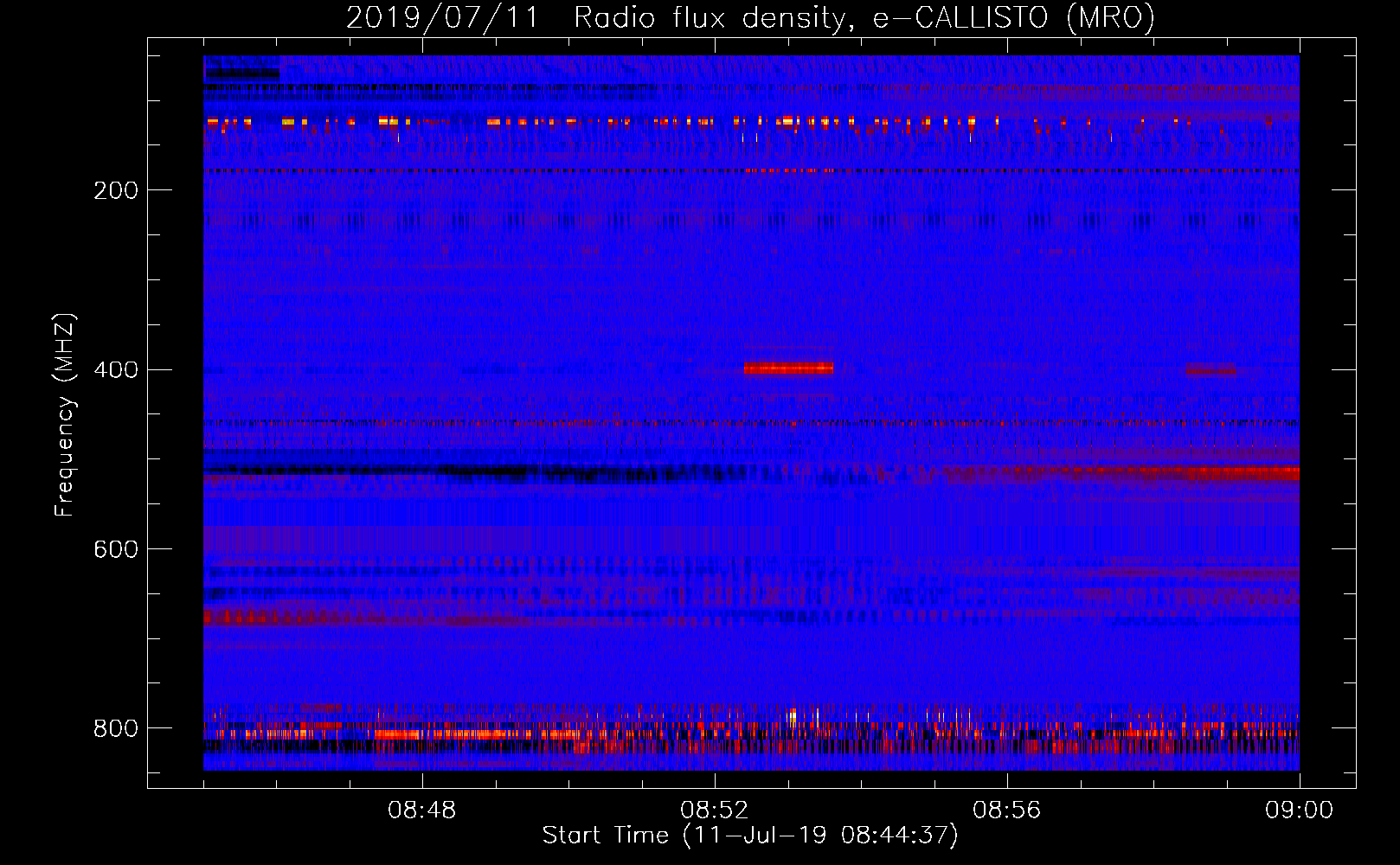
Task: Click the date "2019/07/11" in the title
Action: 442,17
